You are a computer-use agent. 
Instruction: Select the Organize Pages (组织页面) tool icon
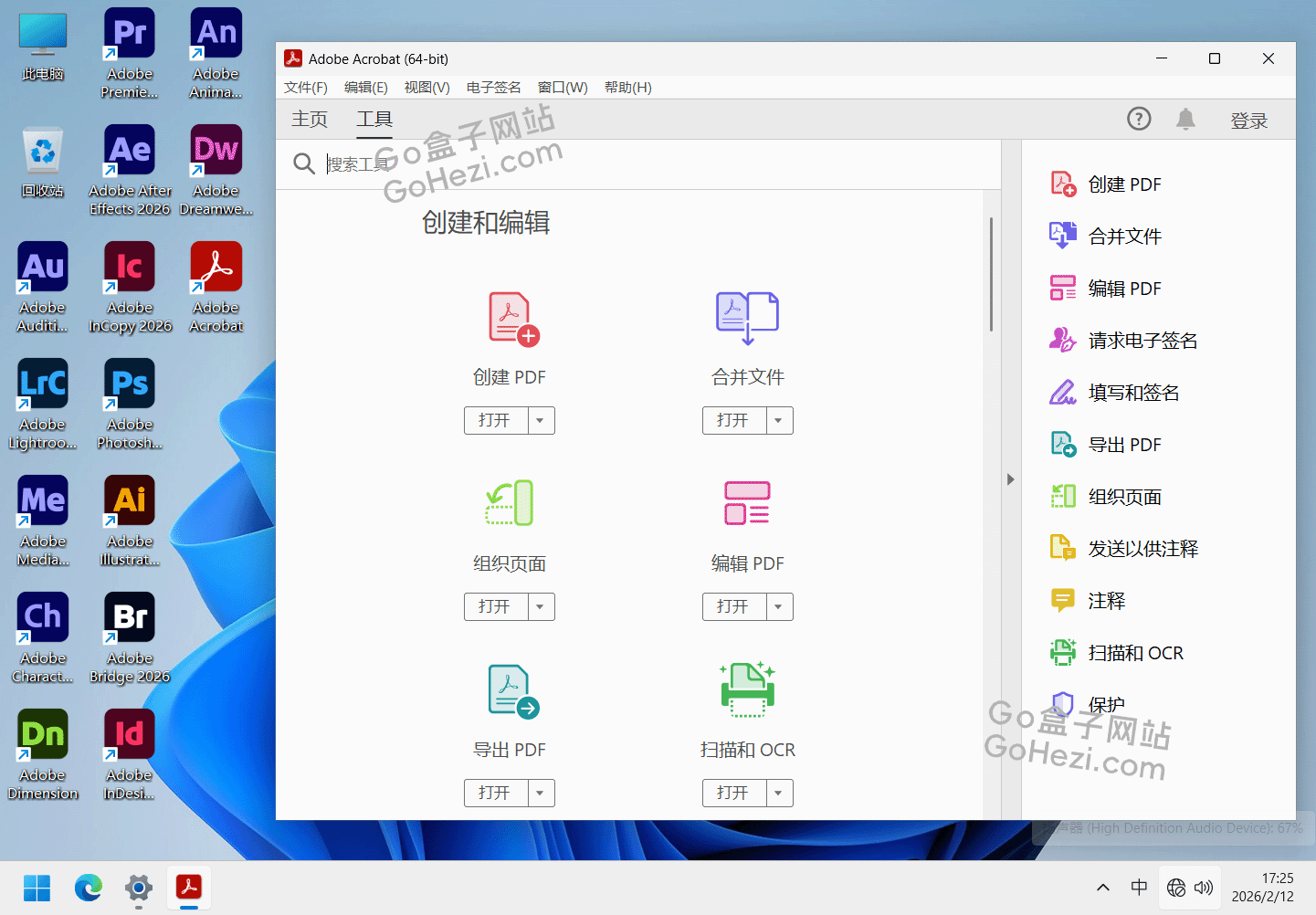pos(510,503)
